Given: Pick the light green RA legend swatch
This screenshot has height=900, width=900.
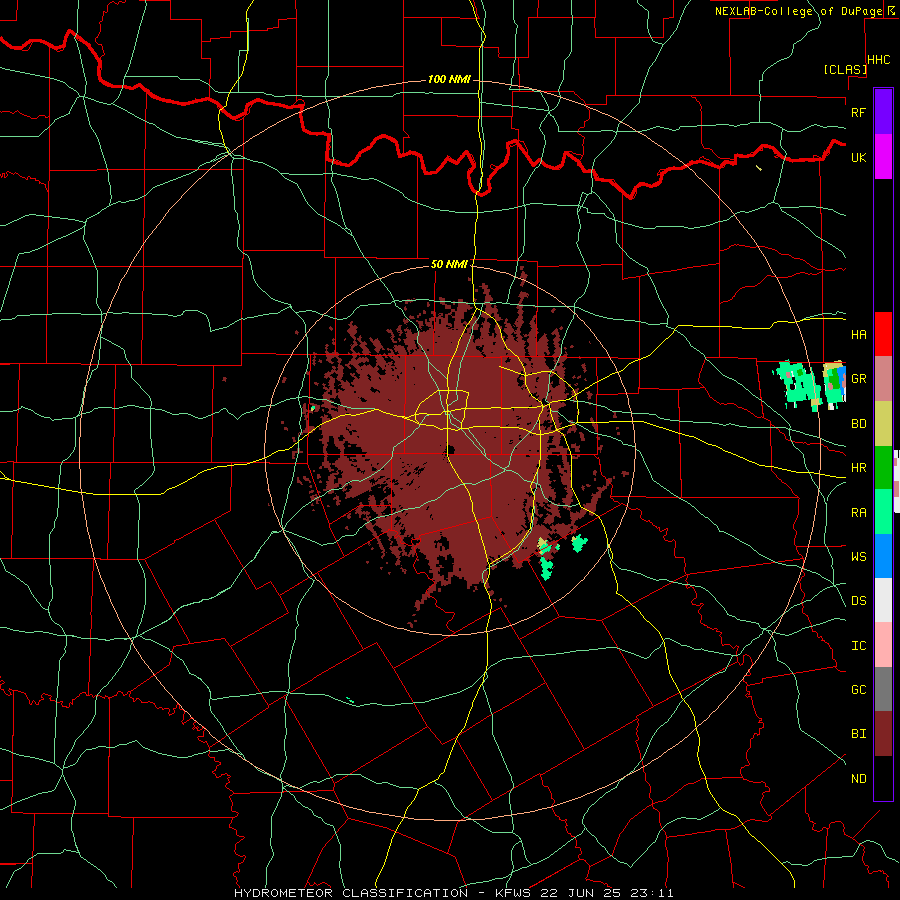Looking at the screenshot, I should (x=883, y=512).
